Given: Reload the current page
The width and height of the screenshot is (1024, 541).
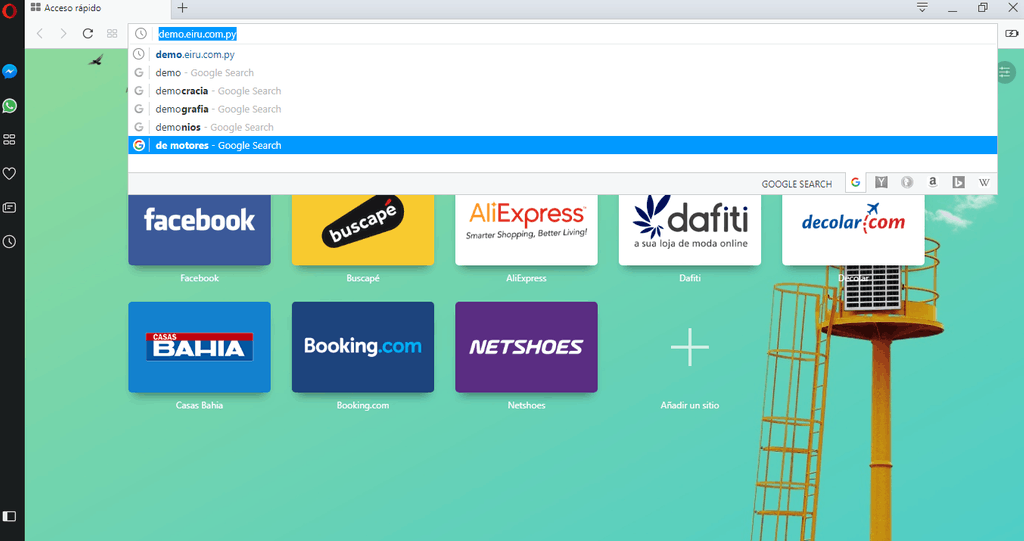Looking at the screenshot, I should pos(88,33).
